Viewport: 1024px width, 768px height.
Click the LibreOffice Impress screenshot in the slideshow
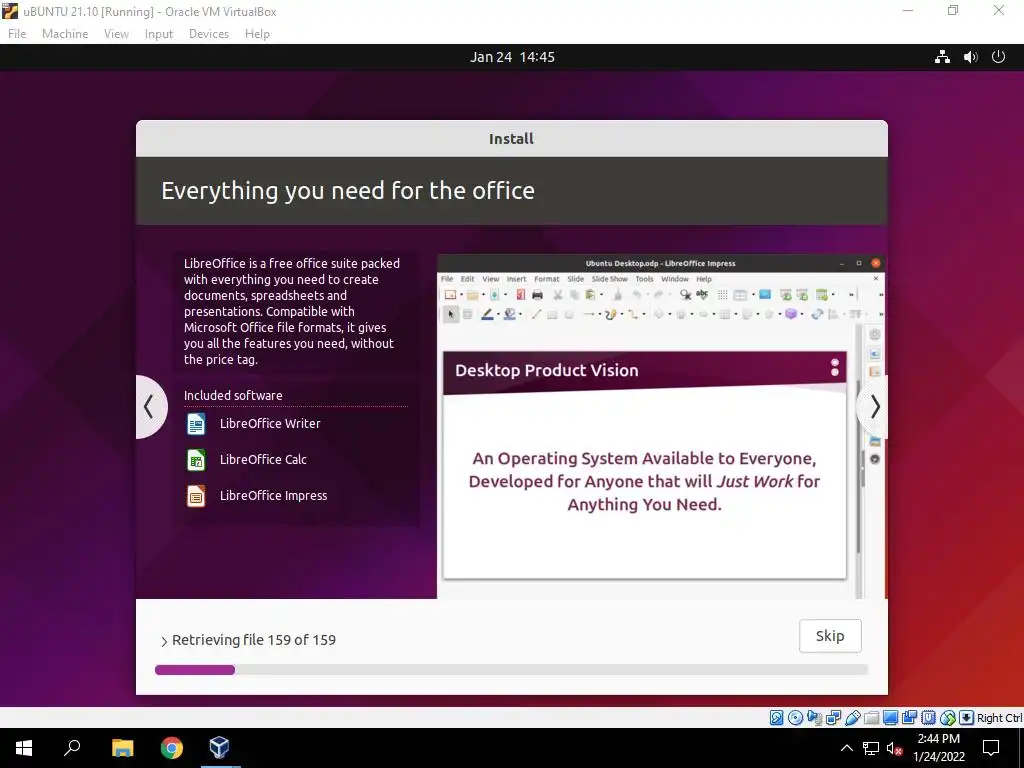click(x=662, y=426)
